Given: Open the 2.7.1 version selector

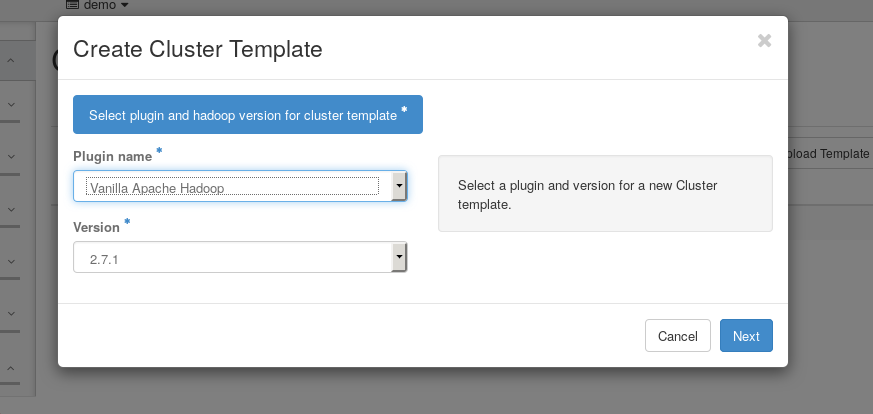Looking at the screenshot, I should pos(232,258).
